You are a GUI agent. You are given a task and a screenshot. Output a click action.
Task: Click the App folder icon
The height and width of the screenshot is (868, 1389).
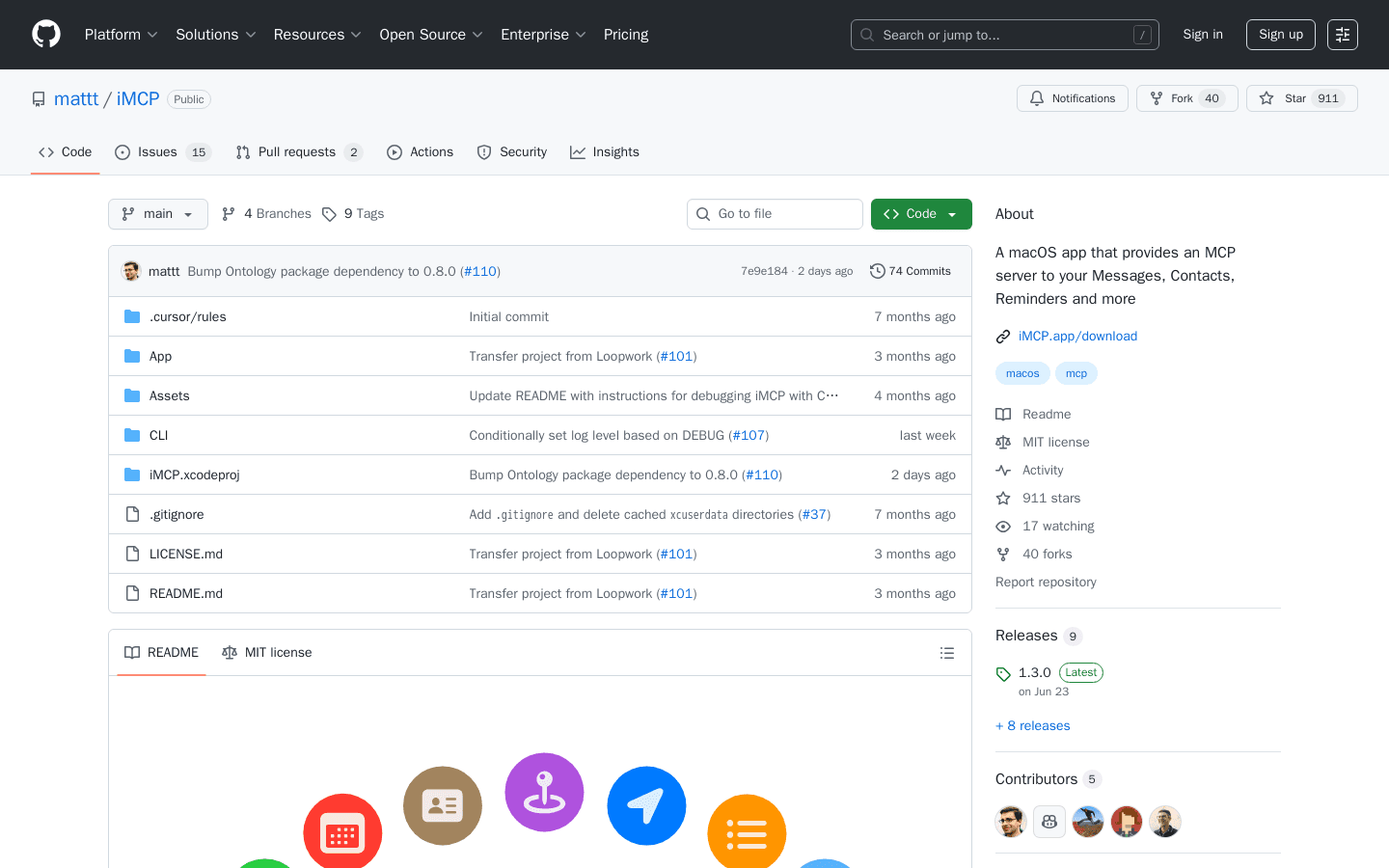pos(132,356)
